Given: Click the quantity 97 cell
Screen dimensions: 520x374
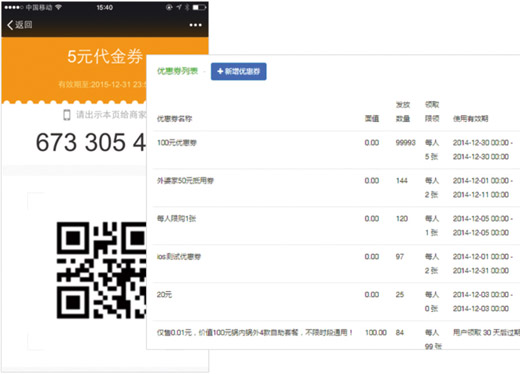Looking at the screenshot, I should (400, 257).
